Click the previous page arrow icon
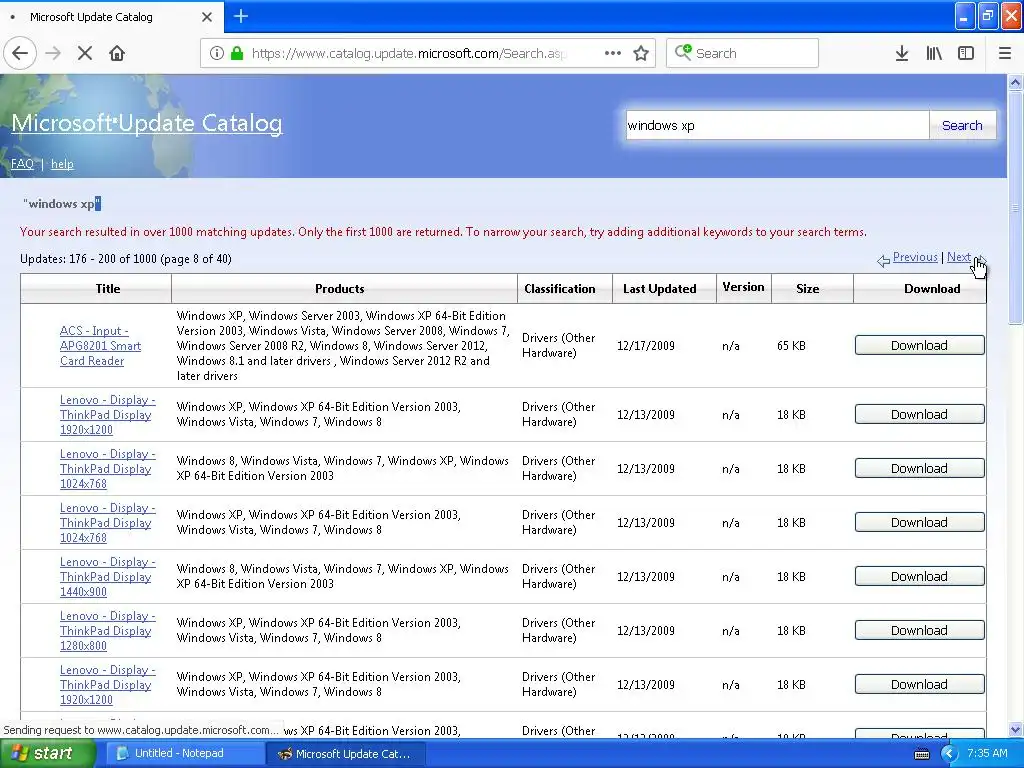Screen dimensions: 1024x768 pyautogui.click(x=883, y=261)
